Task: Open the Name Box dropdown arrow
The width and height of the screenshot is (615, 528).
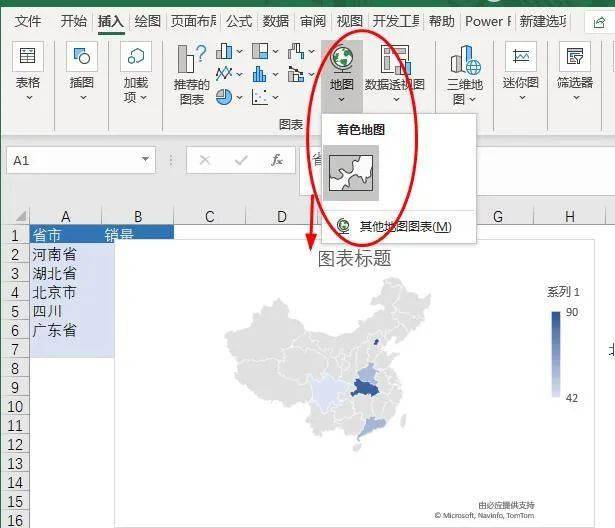Action: [x=146, y=159]
